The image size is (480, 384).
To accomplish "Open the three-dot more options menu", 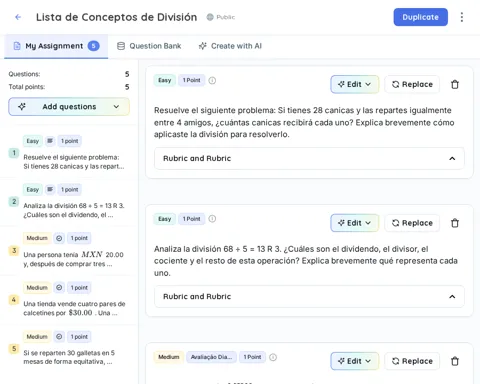I will (x=462, y=17).
